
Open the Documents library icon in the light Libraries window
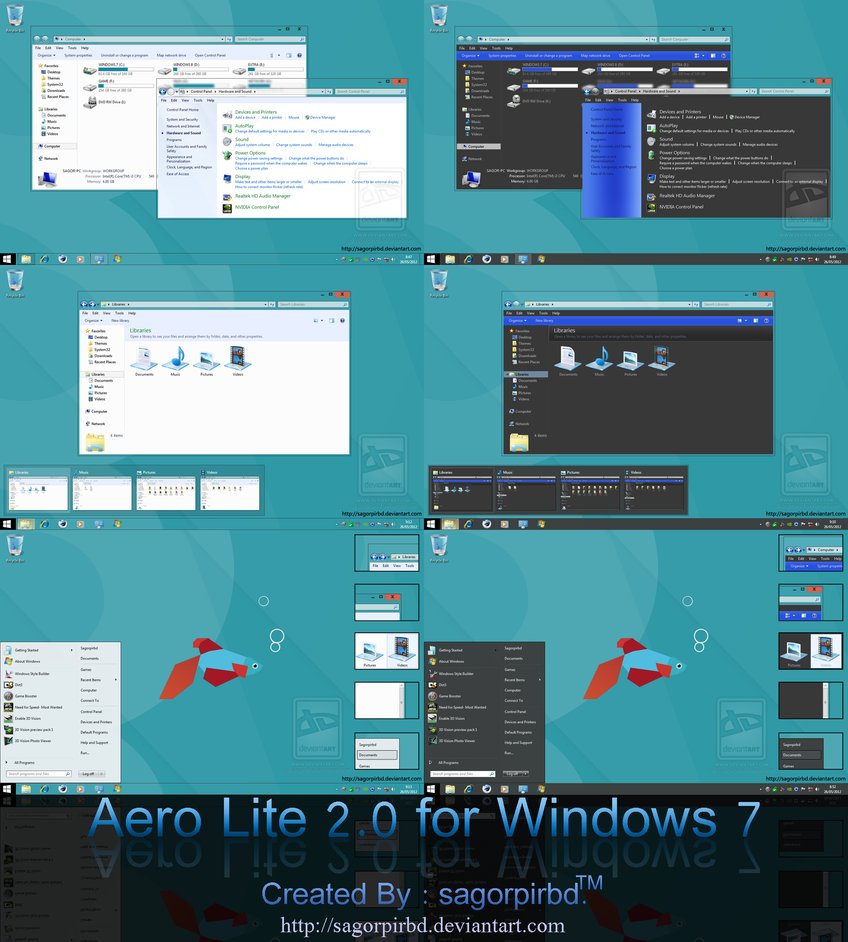point(146,360)
